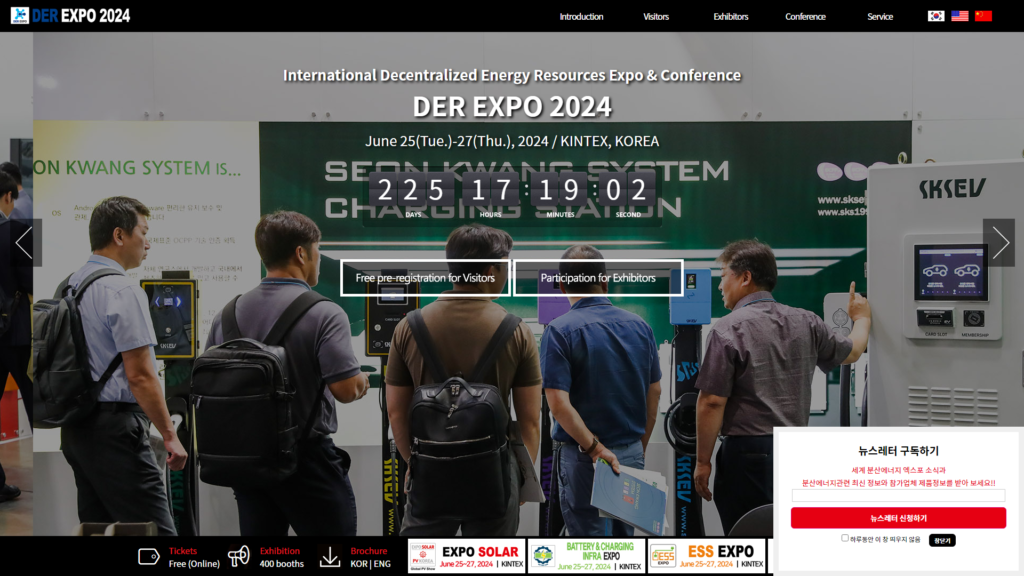This screenshot has height=576, width=1024.
Task: Open the Introduction menu
Action: pos(581,16)
